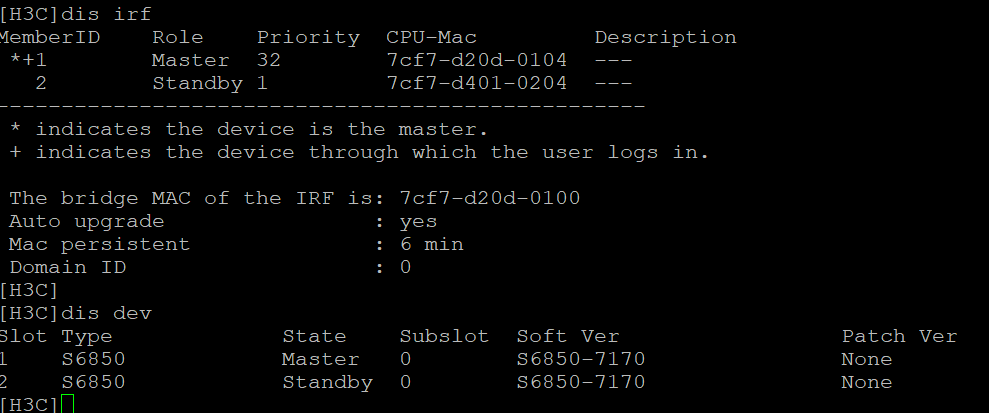Click the CPU-Mac column header
The height and width of the screenshot is (413, 989).
[431, 37]
